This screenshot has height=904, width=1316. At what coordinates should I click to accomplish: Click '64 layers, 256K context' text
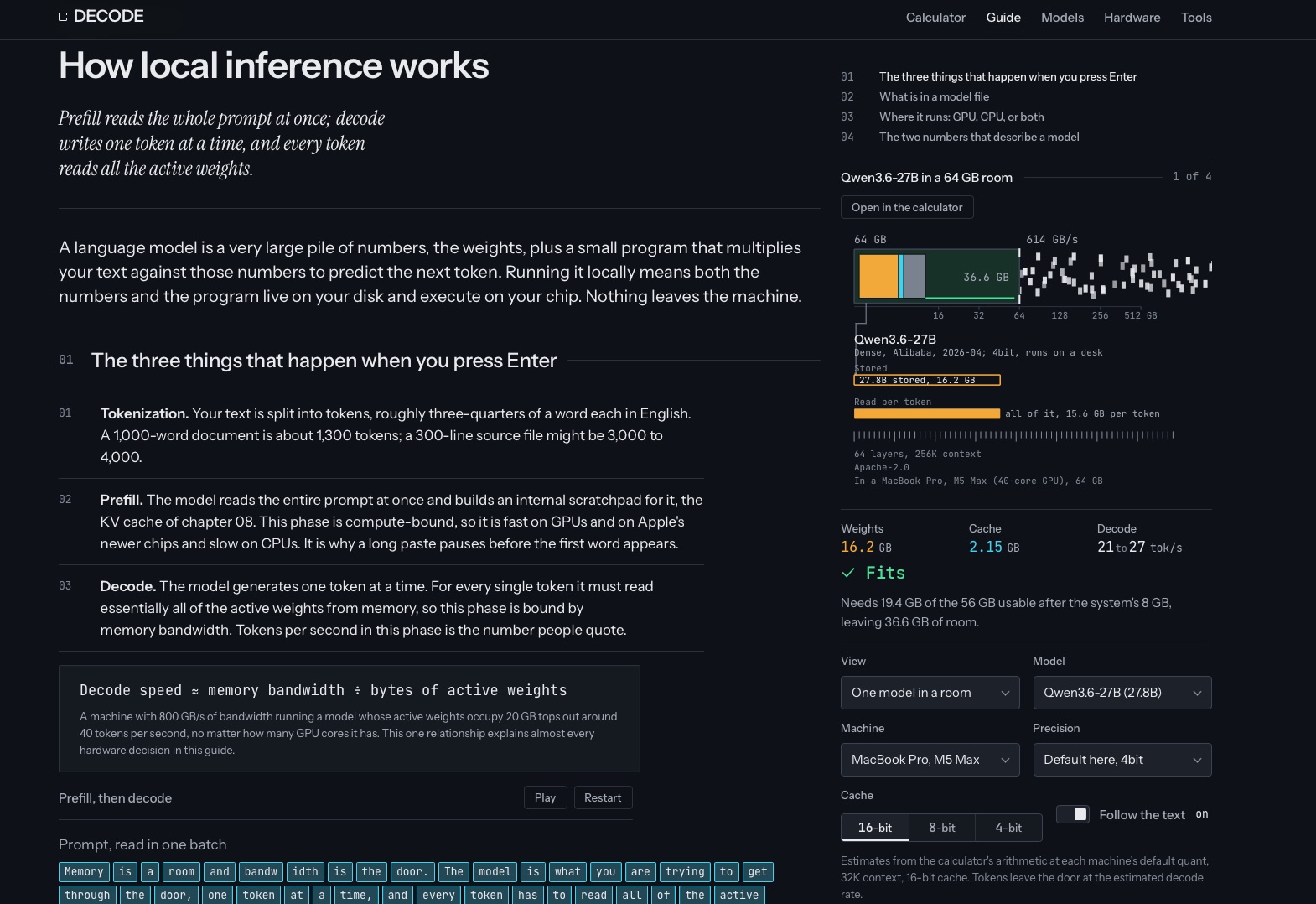[x=918, y=455]
